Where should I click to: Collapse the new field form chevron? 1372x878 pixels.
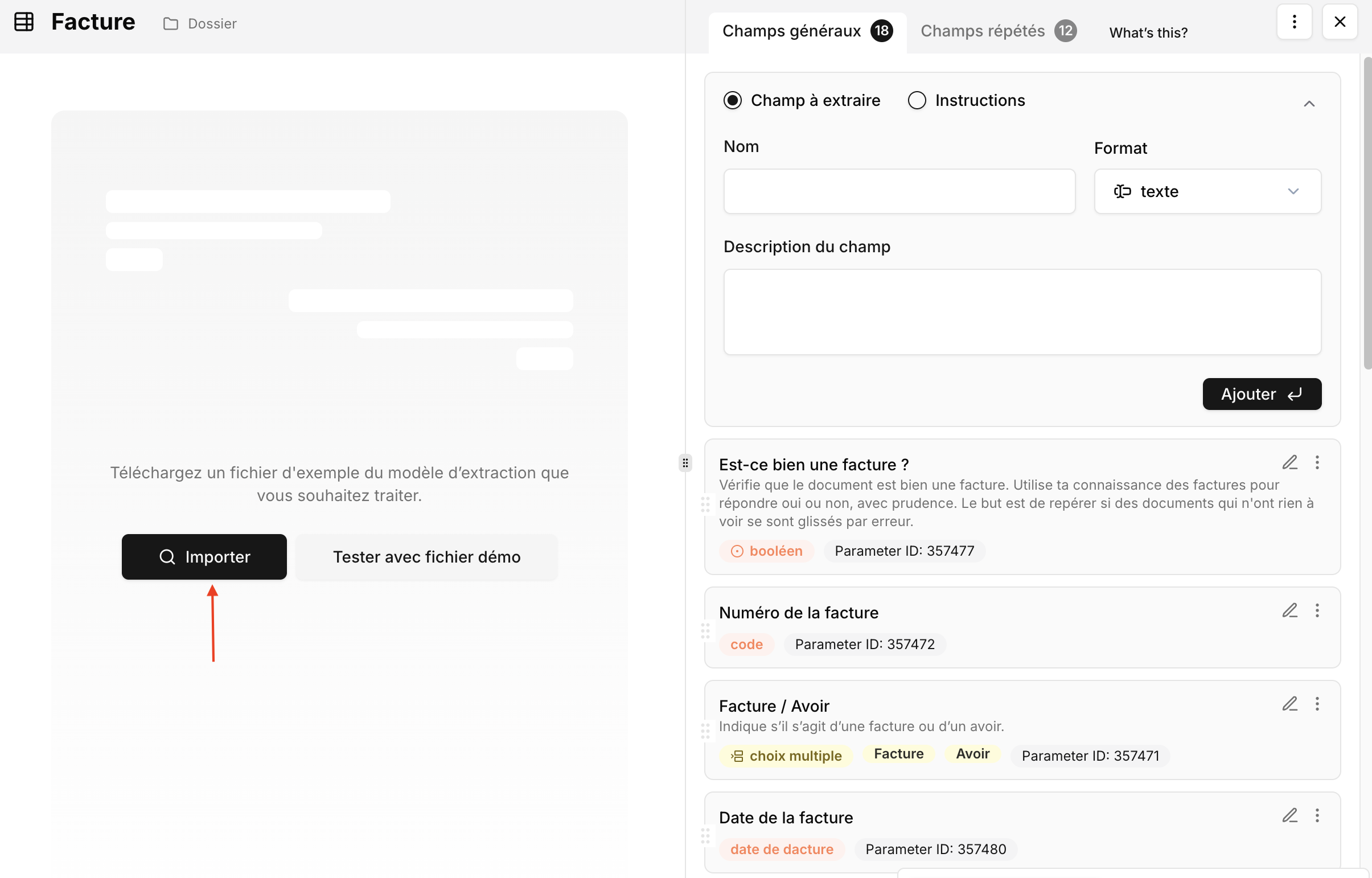1309,104
